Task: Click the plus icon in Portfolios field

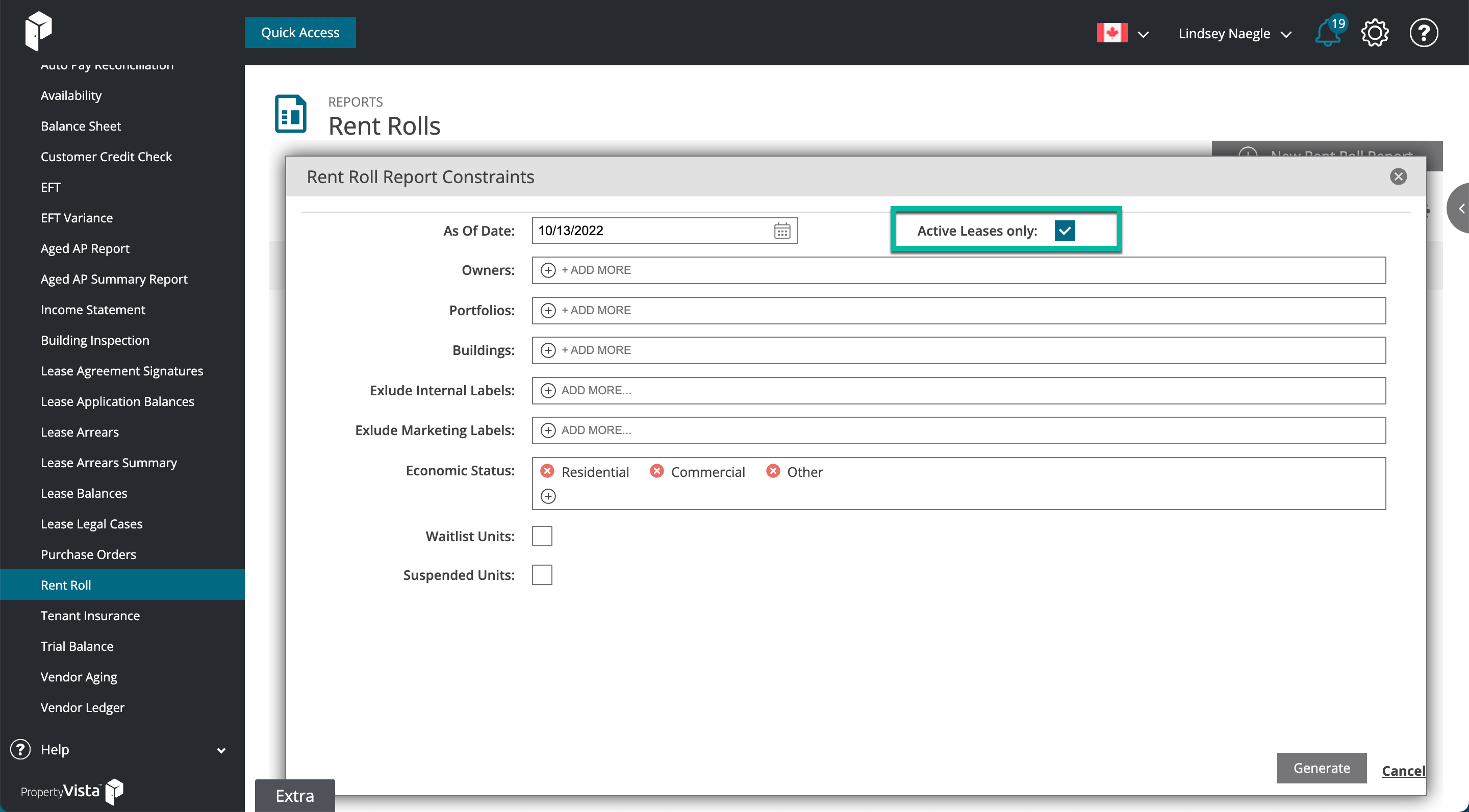Action: point(548,310)
